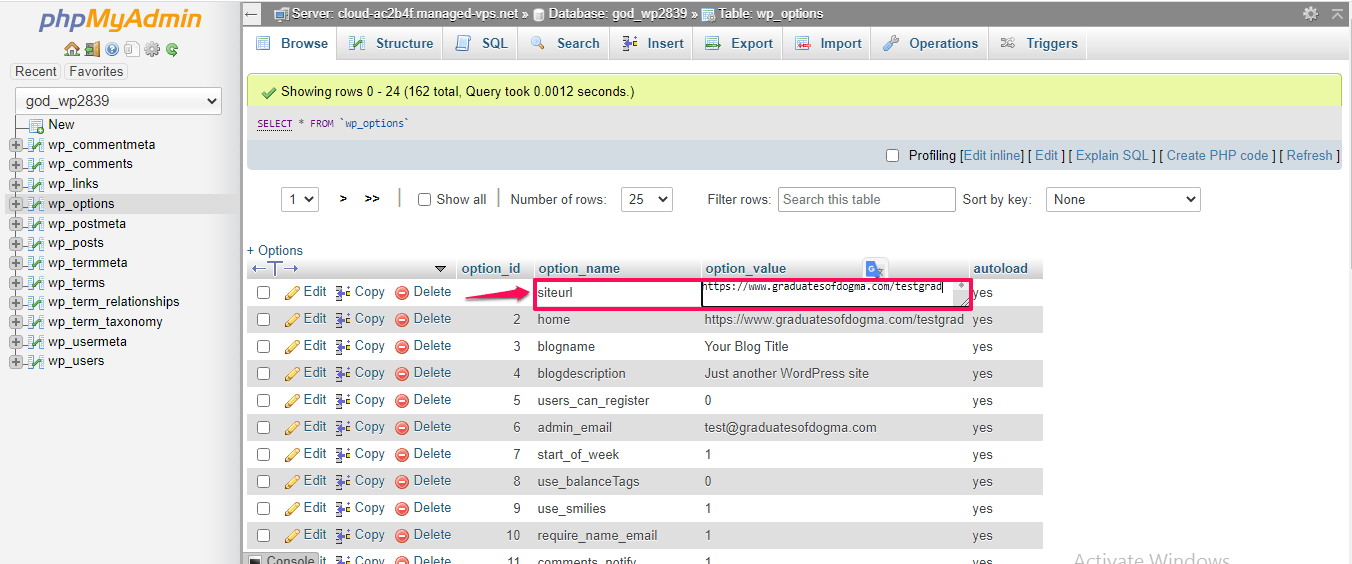Screen dimensions: 1352x564
Task: Click the Edit inline link
Action: [x=992, y=155]
